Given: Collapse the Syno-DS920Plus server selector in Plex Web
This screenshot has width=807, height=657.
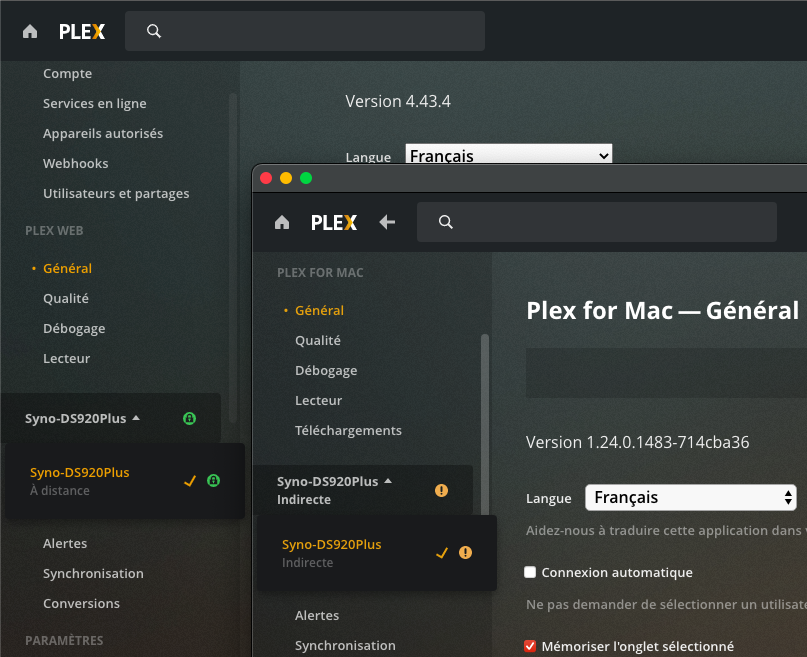Looking at the screenshot, I should 136,418.
